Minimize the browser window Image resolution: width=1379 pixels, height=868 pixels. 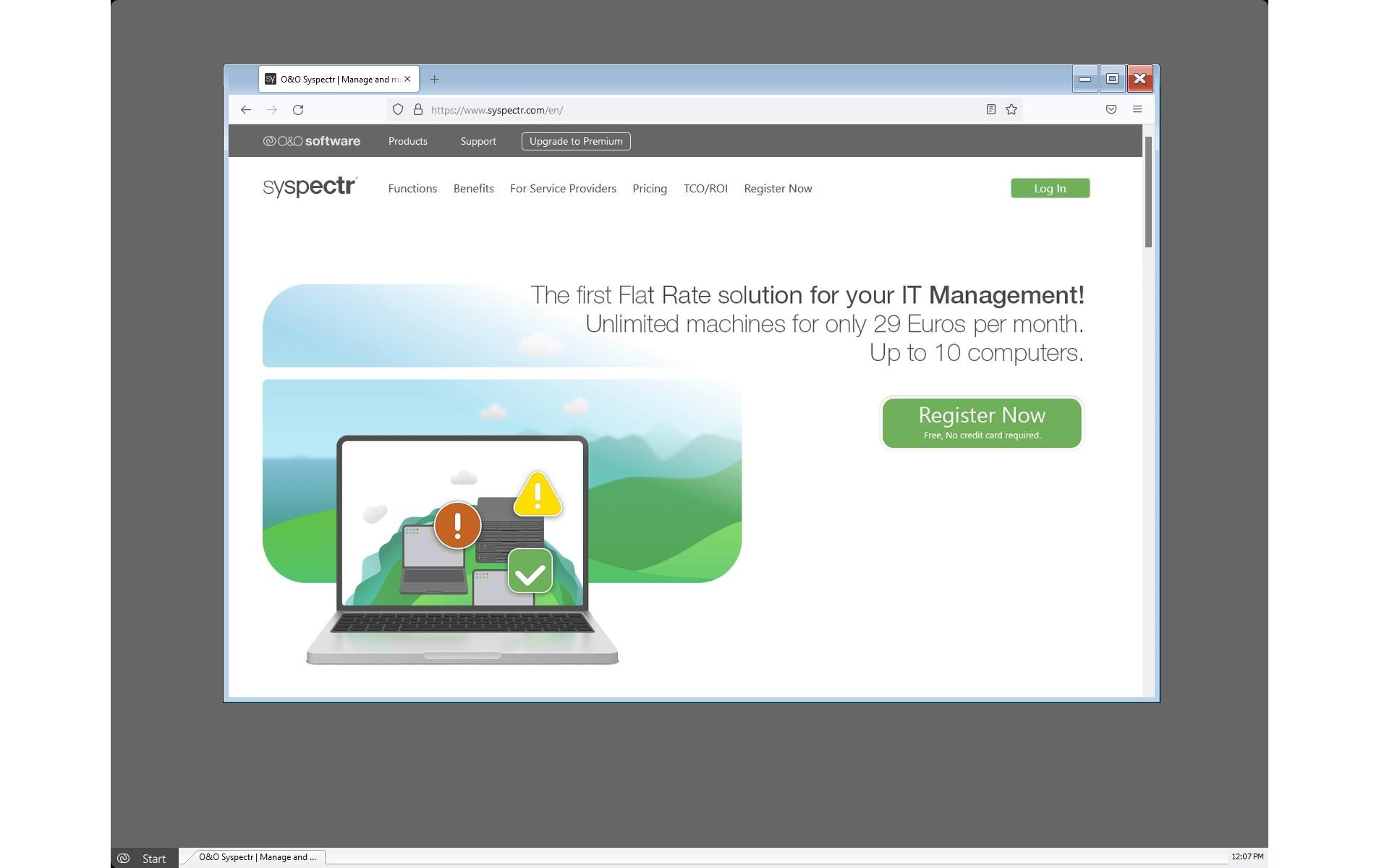1085,79
